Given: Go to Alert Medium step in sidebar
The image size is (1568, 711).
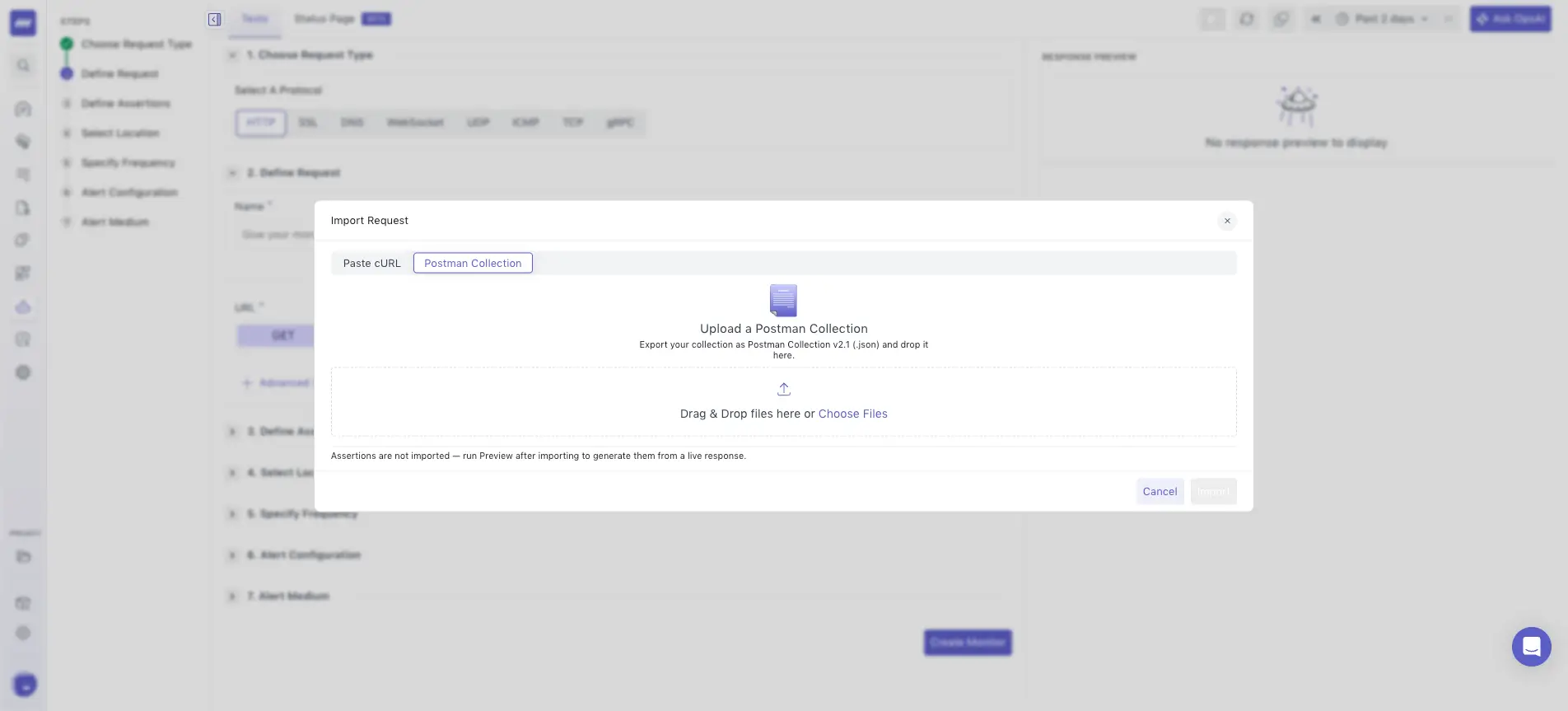Looking at the screenshot, I should point(114,222).
